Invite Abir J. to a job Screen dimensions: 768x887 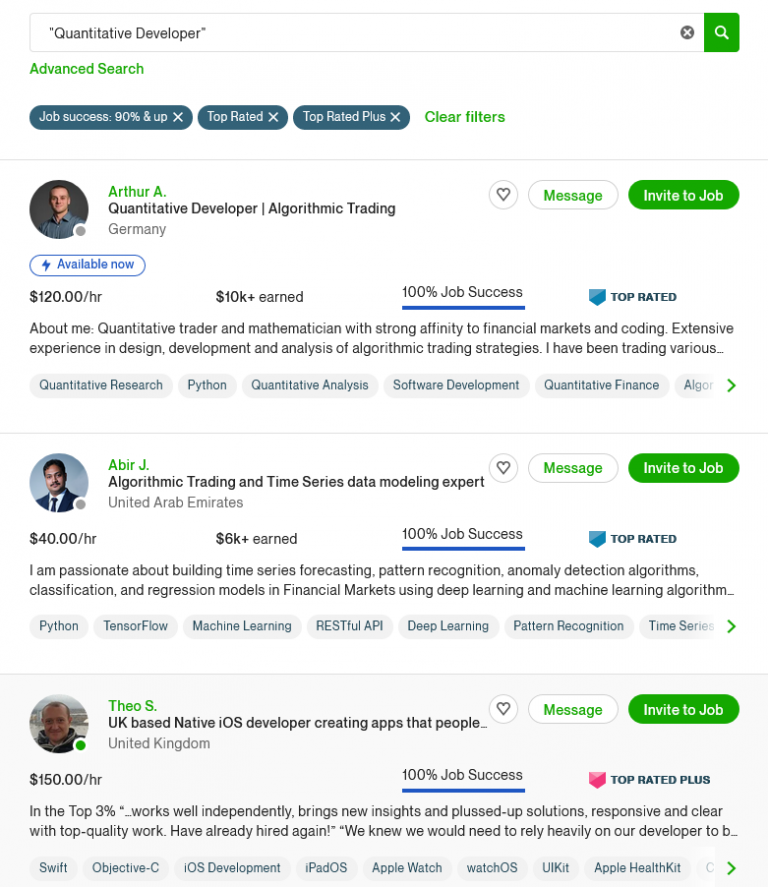[683, 468]
